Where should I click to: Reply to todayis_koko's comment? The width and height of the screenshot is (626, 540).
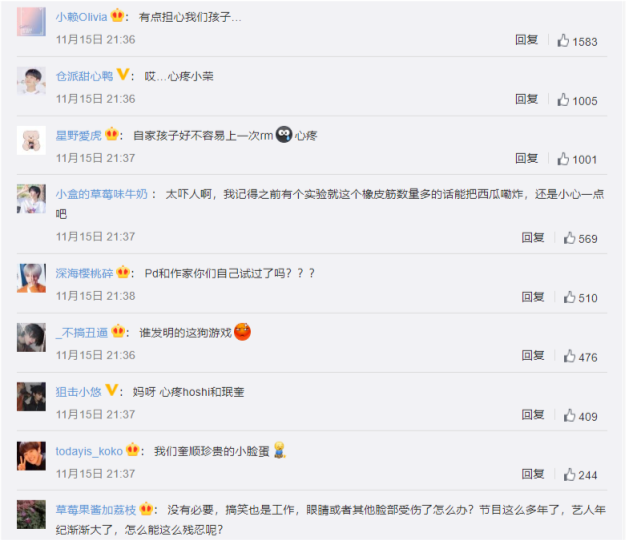[533, 474]
